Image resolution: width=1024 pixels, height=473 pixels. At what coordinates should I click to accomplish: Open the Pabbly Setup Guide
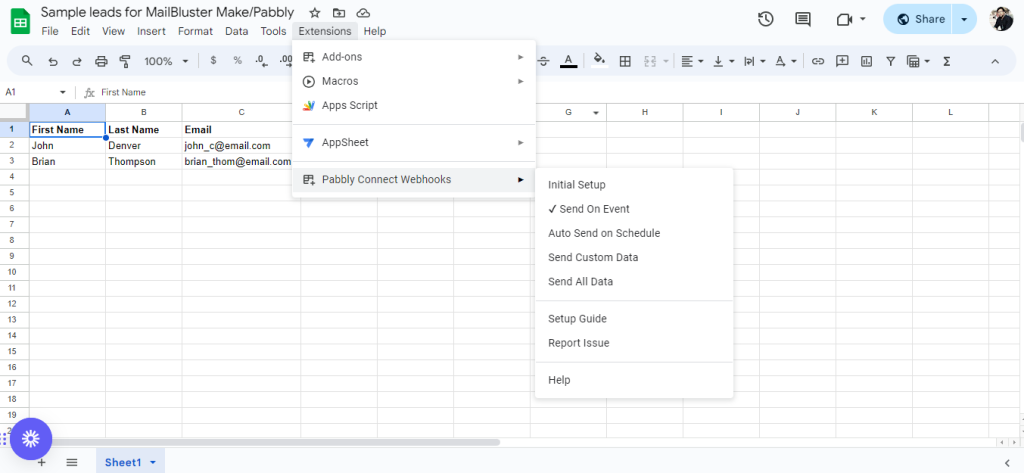(633, 319)
